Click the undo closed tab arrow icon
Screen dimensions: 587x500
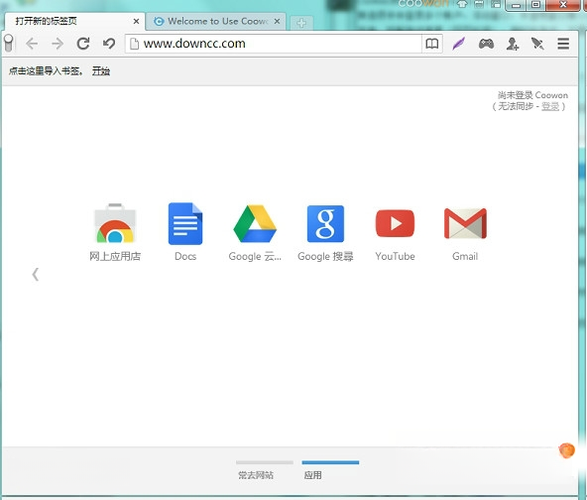pyautogui.click(x=109, y=44)
